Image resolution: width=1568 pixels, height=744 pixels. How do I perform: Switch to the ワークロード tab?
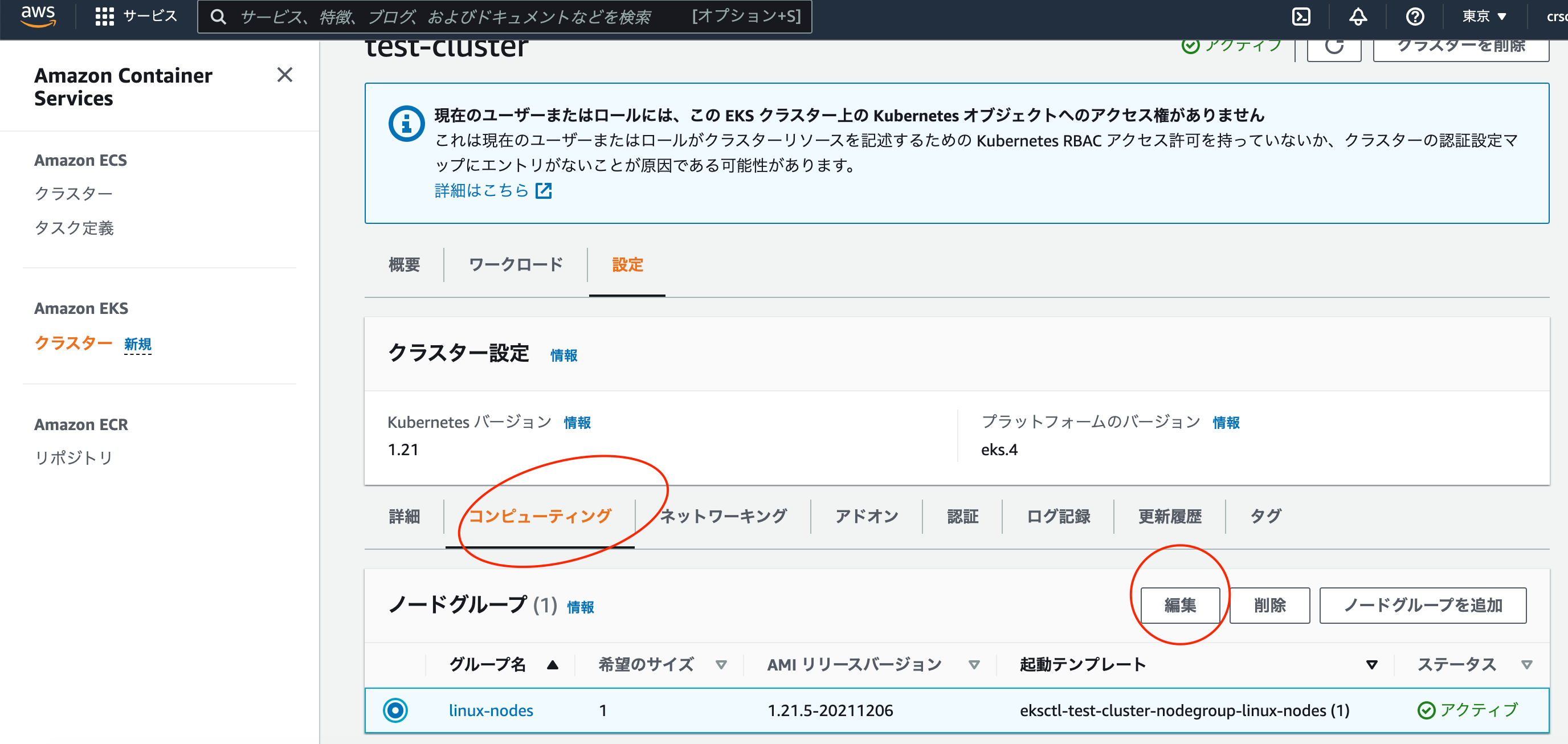point(515,265)
